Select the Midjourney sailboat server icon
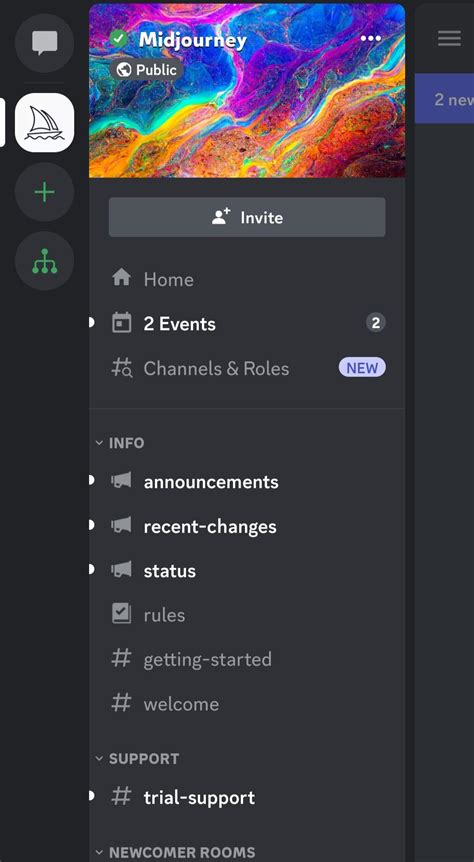 tap(45, 122)
